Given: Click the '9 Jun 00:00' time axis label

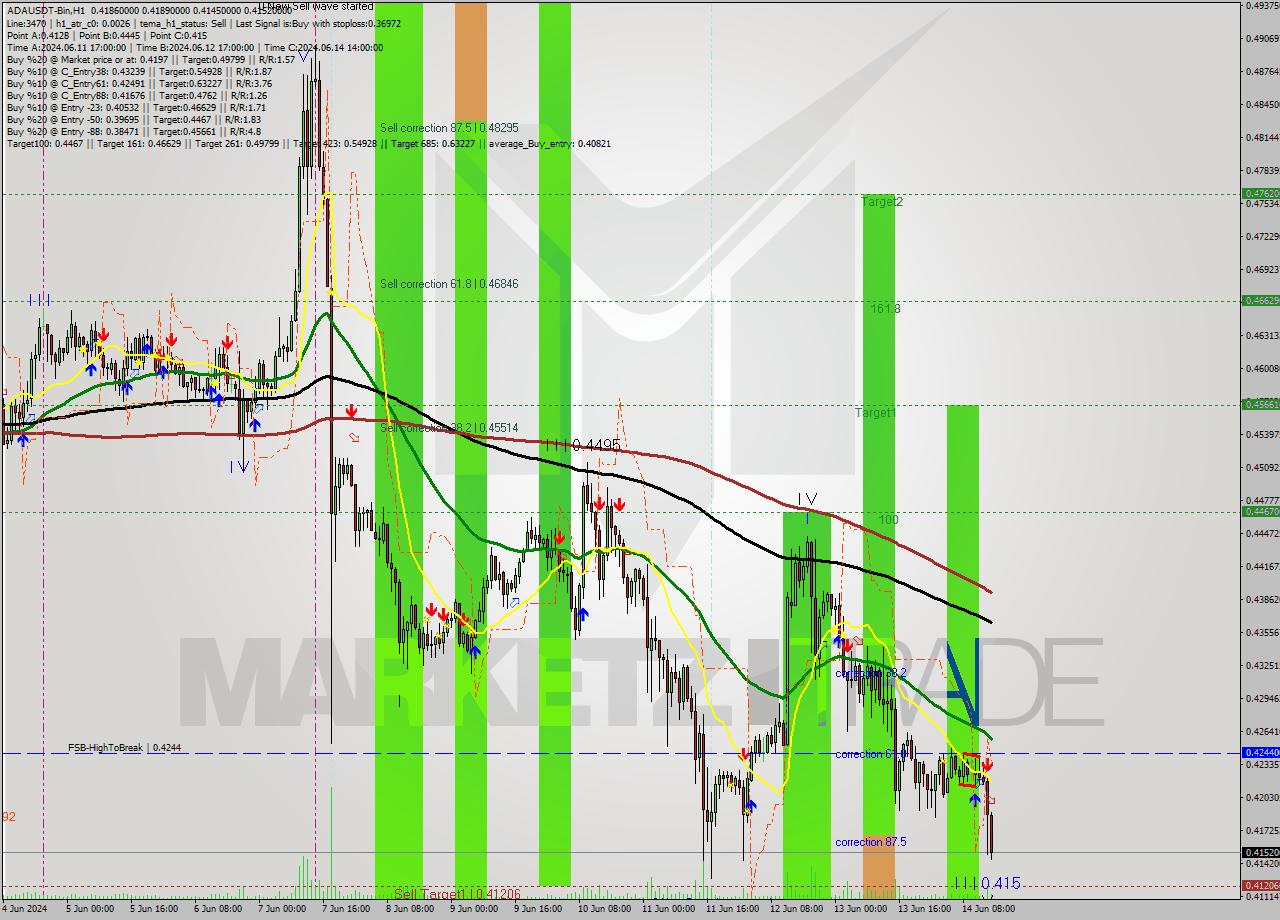Looking at the screenshot, I should (473, 909).
